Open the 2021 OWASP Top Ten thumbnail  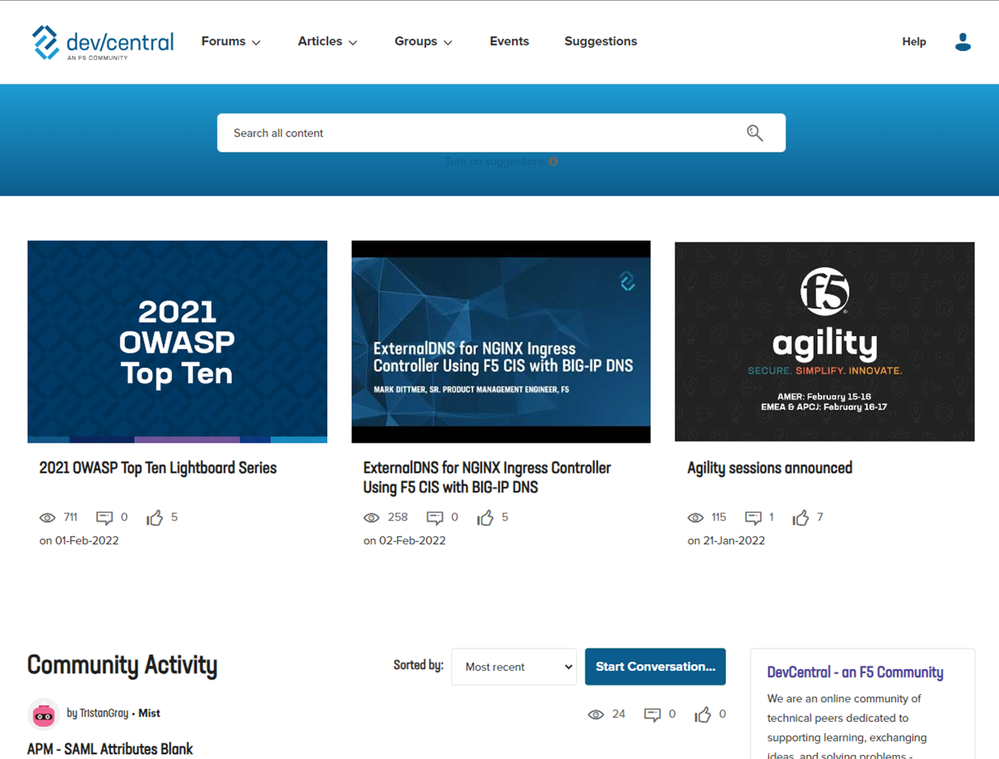pos(177,342)
